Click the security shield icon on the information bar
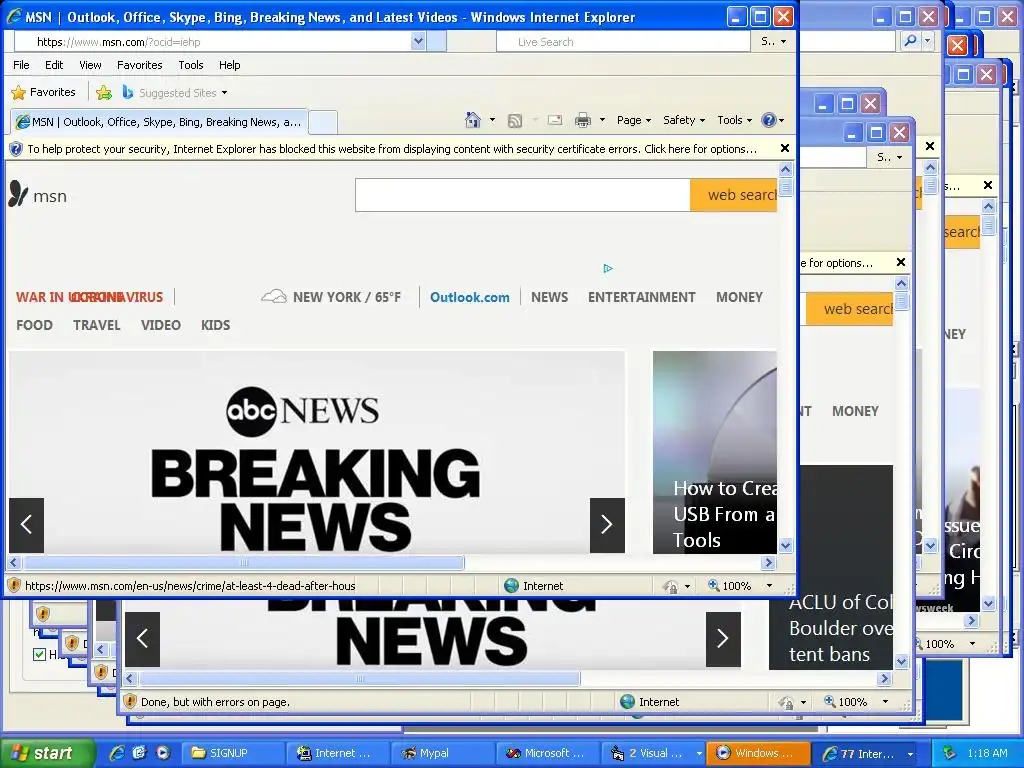Screen dimensions: 1024x768 point(16,149)
